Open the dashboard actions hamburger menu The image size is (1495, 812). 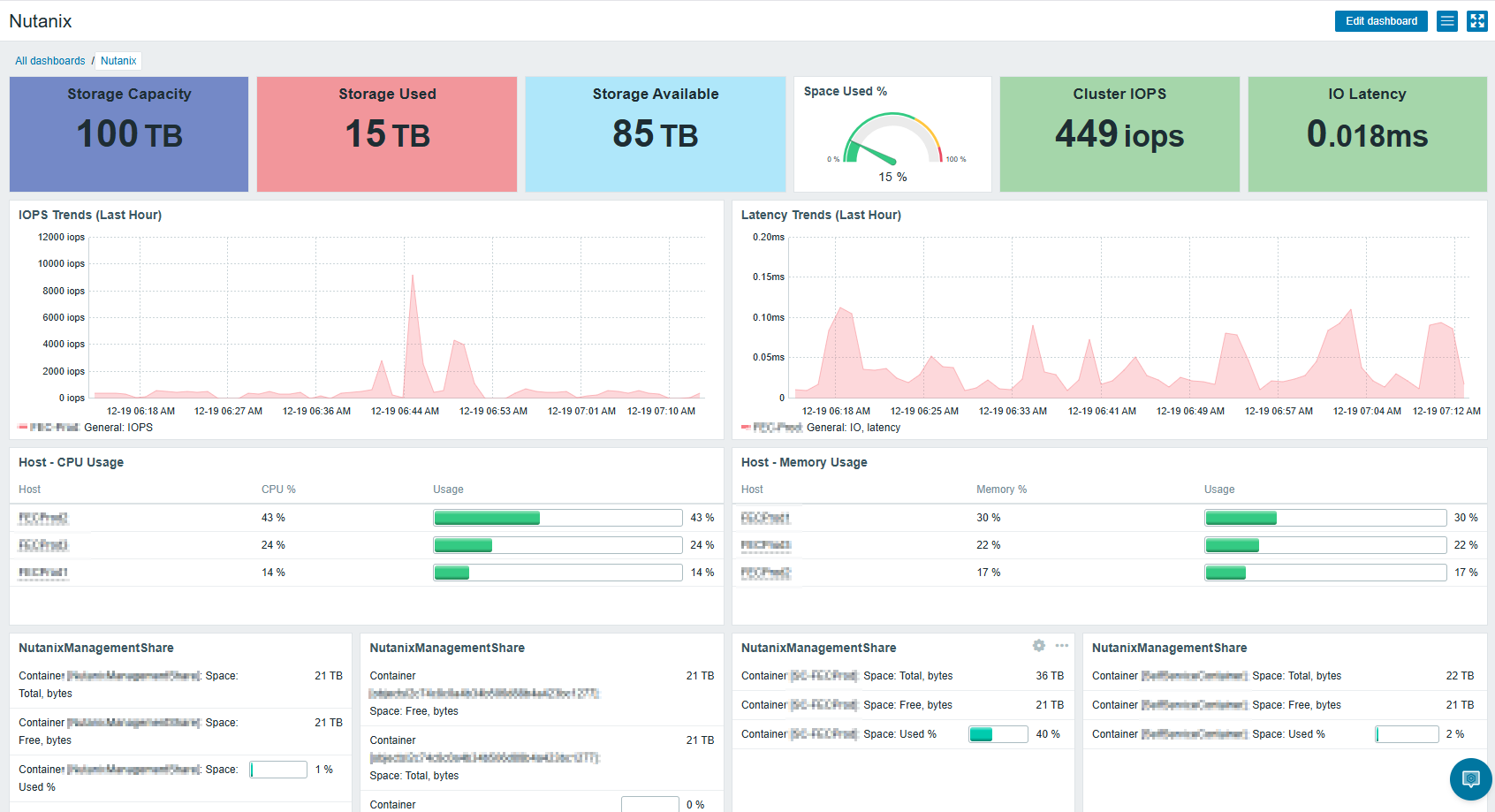[x=1447, y=21]
